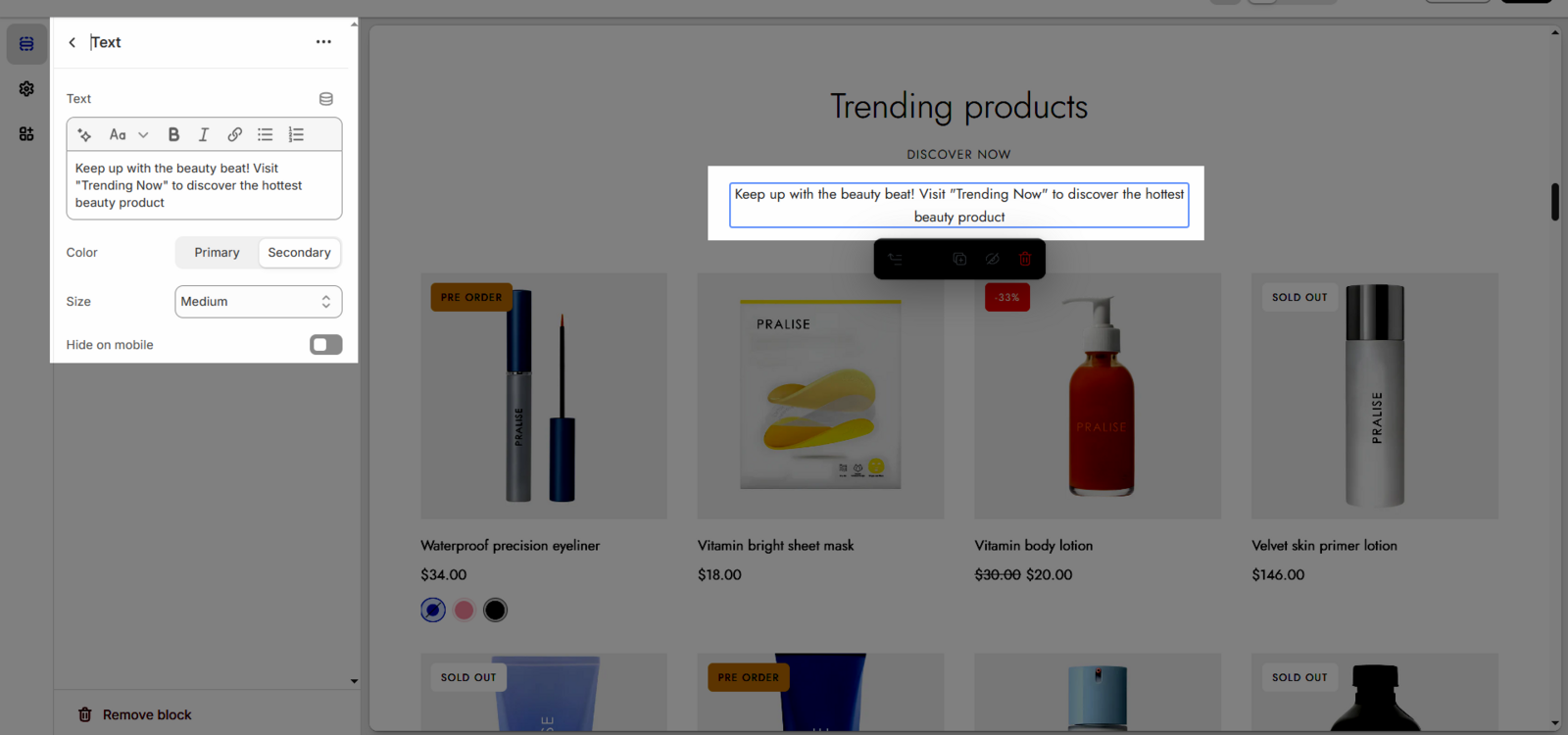The image size is (1568, 735).
Task: Open the theme settings gear in sidebar
Action: 26,89
